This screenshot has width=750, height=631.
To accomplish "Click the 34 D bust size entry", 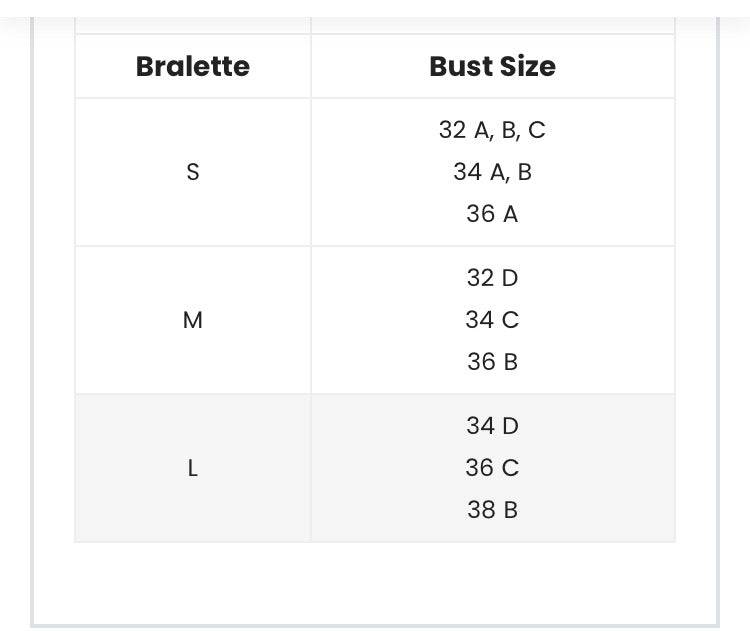I will [x=492, y=426].
